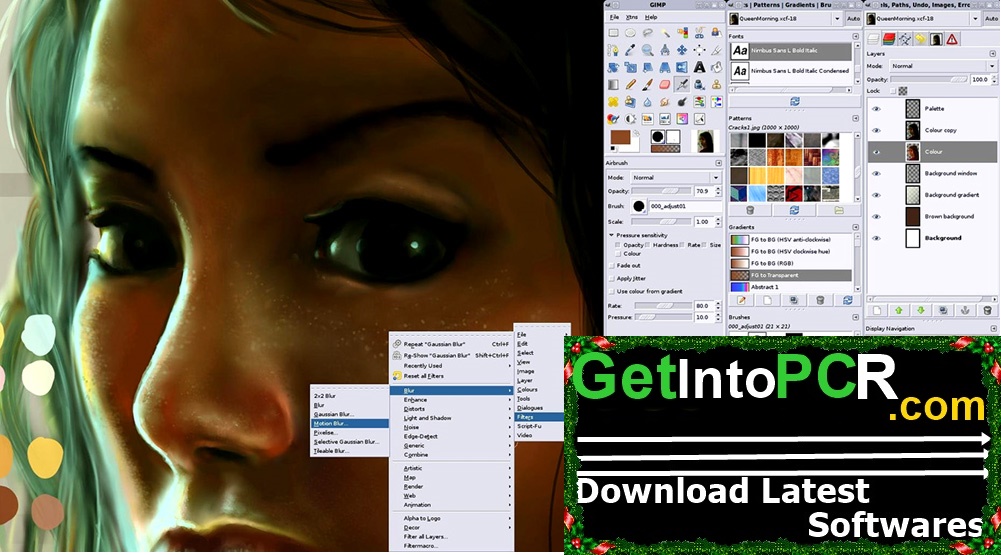Select the Zoom magnifier tool

pyautogui.click(x=648, y=50)
